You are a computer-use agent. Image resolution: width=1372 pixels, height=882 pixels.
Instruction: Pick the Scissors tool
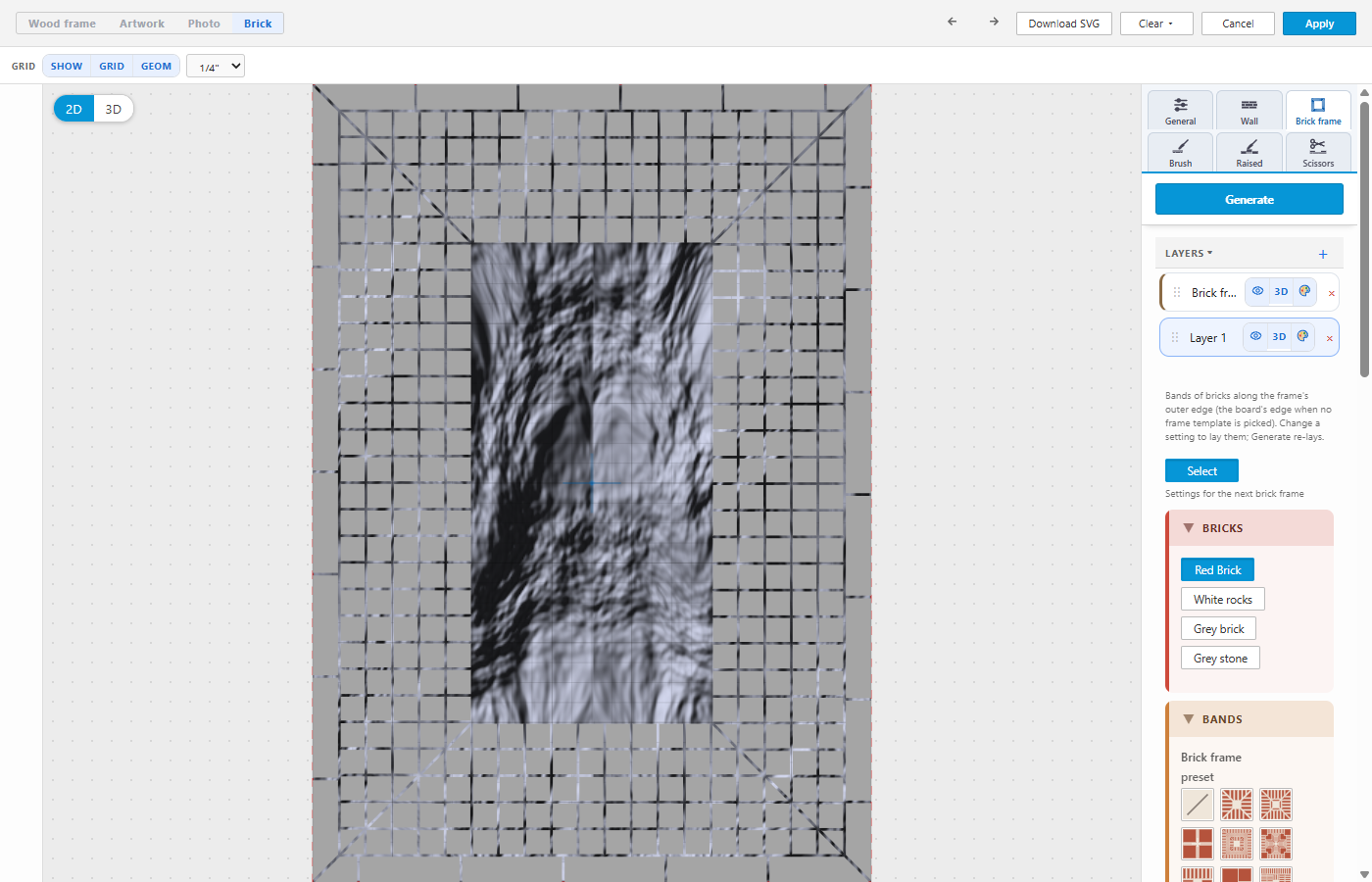tap(1318, 152)
